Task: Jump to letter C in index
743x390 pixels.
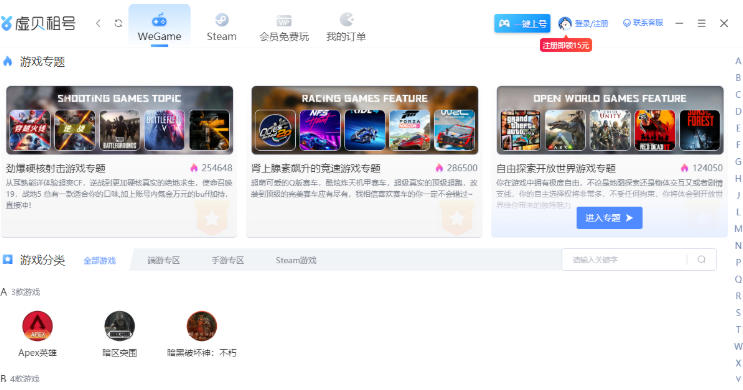Action: tap(738, 95)
